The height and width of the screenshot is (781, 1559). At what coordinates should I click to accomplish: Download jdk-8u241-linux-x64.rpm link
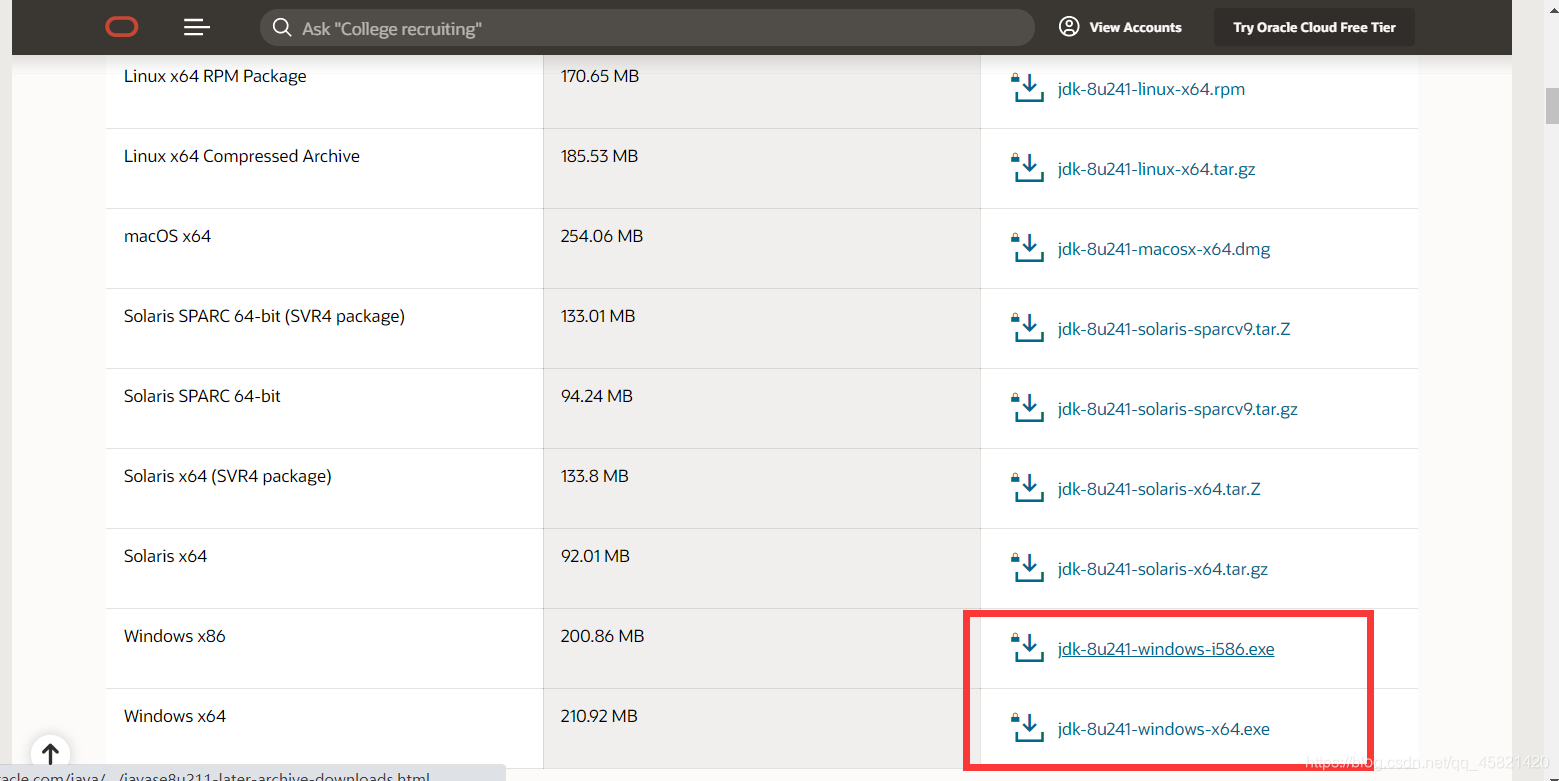coord(1151,89)
